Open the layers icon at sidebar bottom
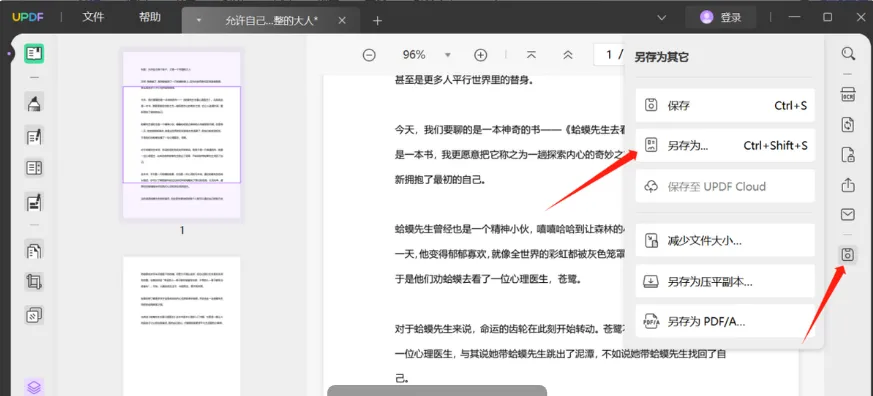This screenshot has height=396, width=873. click(x=34, y=387)
